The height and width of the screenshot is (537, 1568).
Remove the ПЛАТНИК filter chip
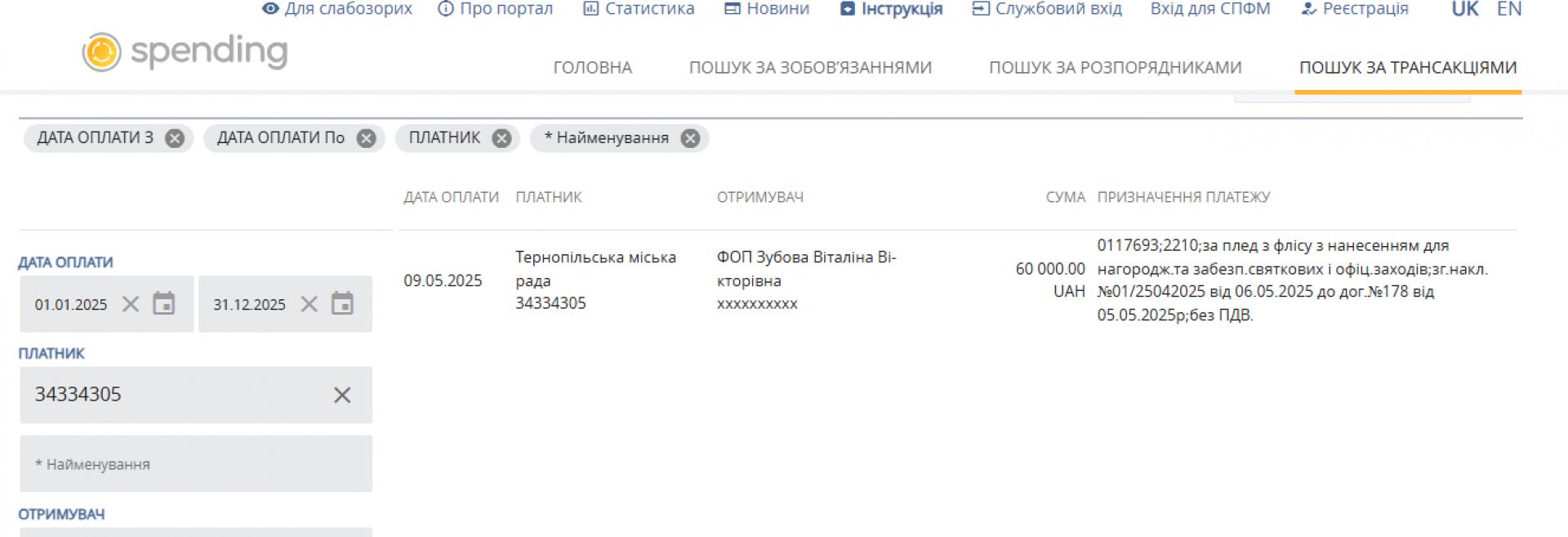(501, 138)
